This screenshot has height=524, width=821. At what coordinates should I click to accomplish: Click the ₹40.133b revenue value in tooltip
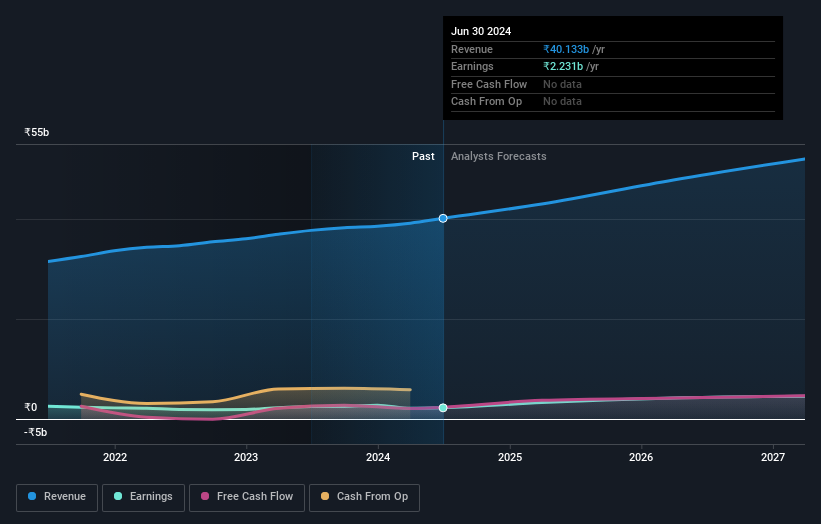point(566,49)
